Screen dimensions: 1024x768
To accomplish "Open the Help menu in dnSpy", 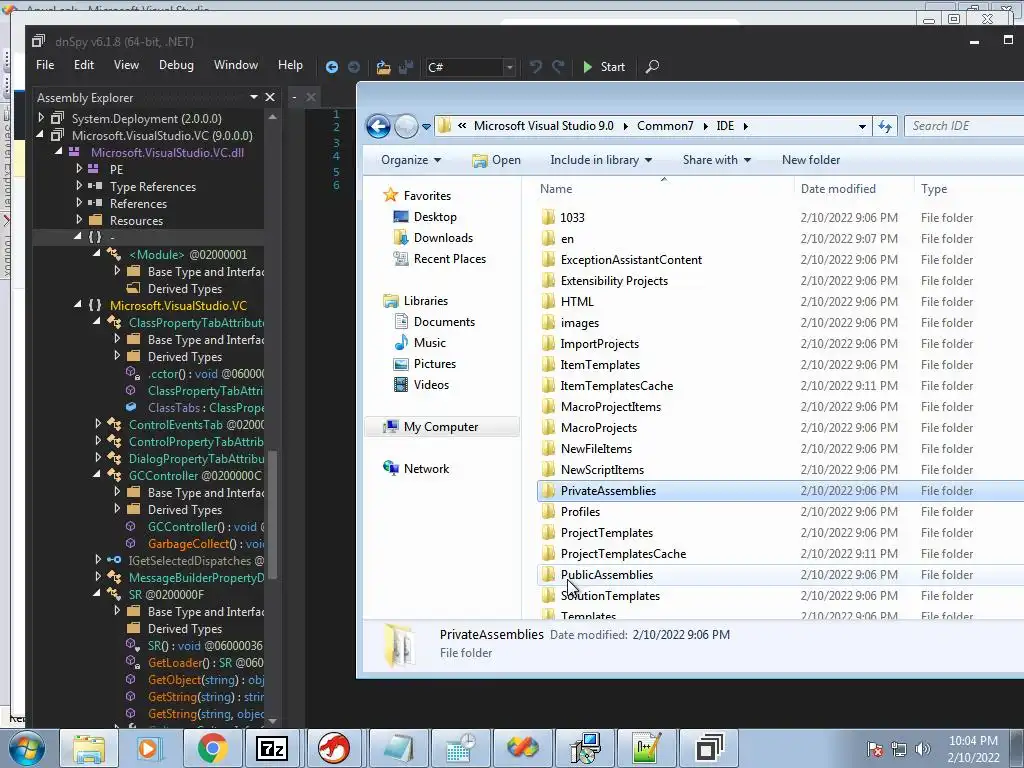I will (290, 65).
